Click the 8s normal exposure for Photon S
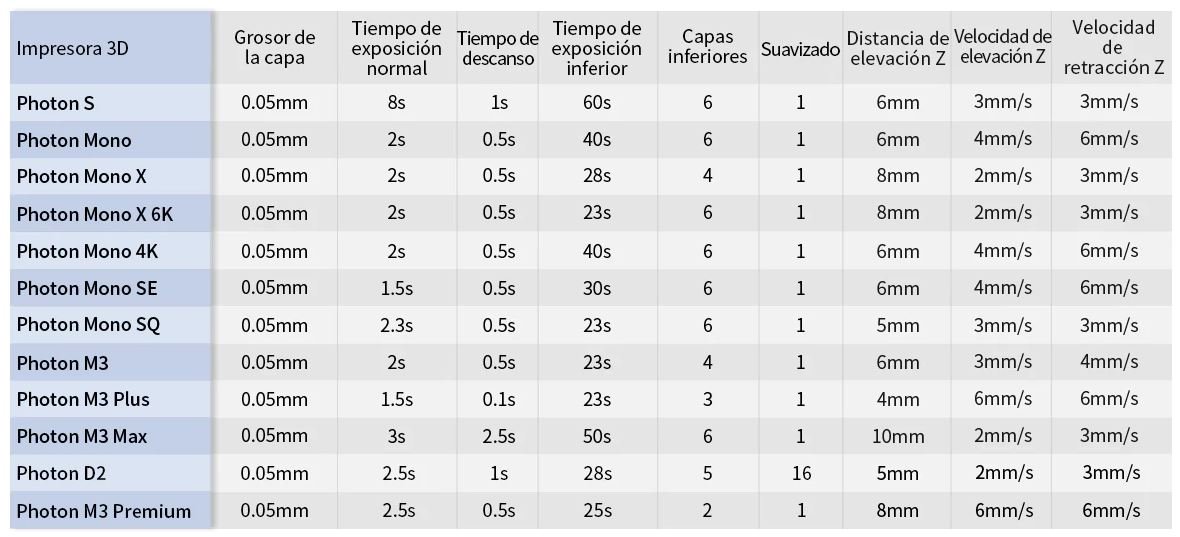The image size is (1180, 537). pos(396,103)
